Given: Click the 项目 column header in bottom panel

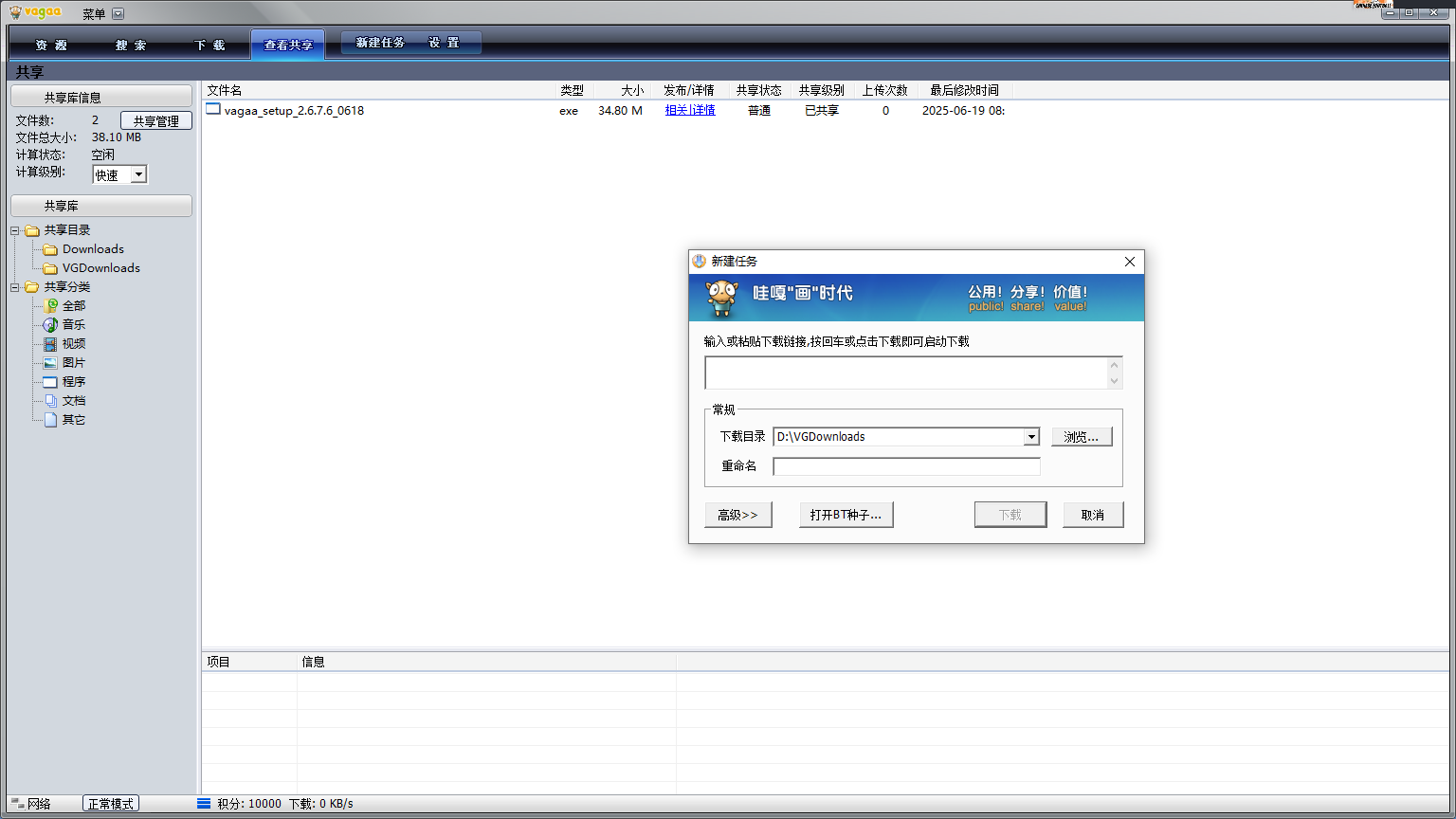Looking at the screenshot, I should coord(249,662).
